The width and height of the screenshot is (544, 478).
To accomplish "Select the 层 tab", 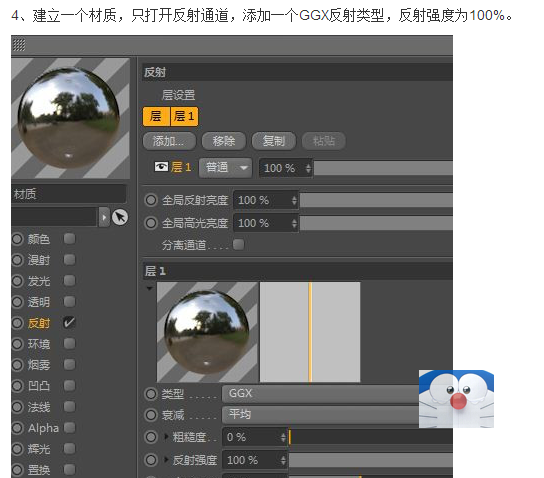I will [156, 116].
